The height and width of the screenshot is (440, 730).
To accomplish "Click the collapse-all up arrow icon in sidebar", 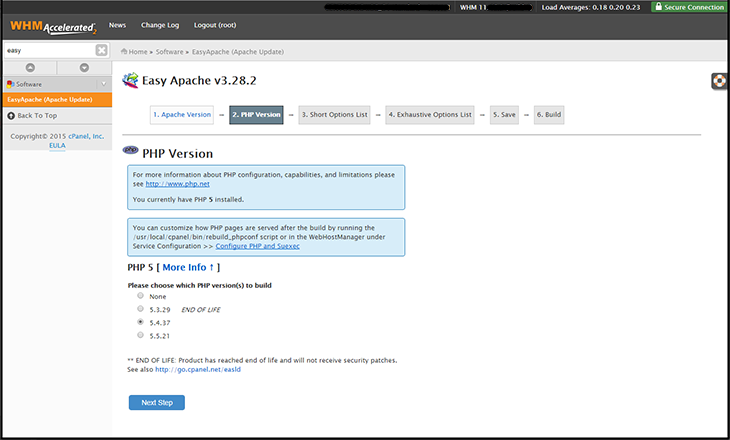I will tap(30, 68).
